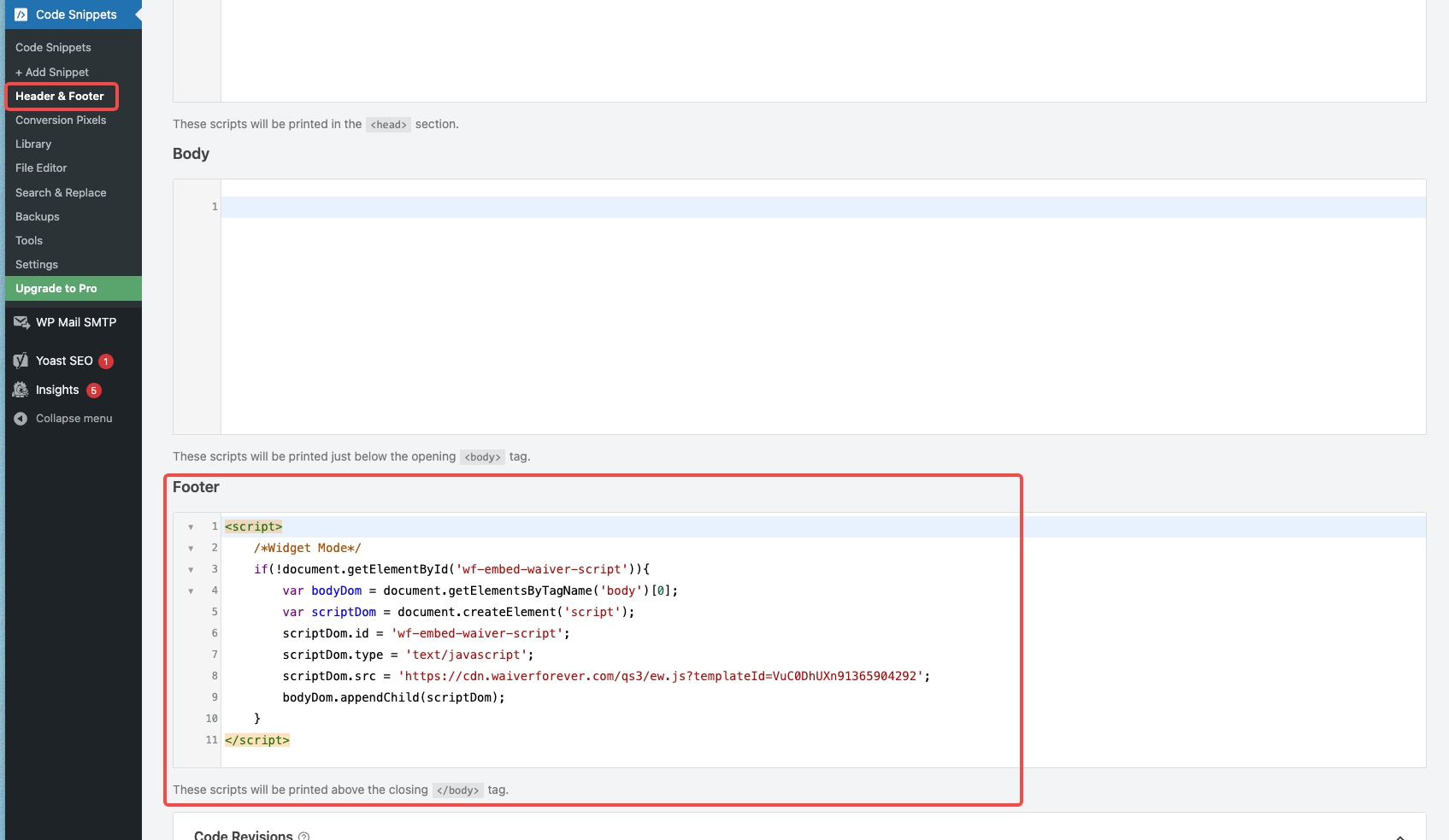The width and height of the screenshot is (1449, 840).
Task: Fold code at footer line 3 arrow
Action: pos(191,570)
